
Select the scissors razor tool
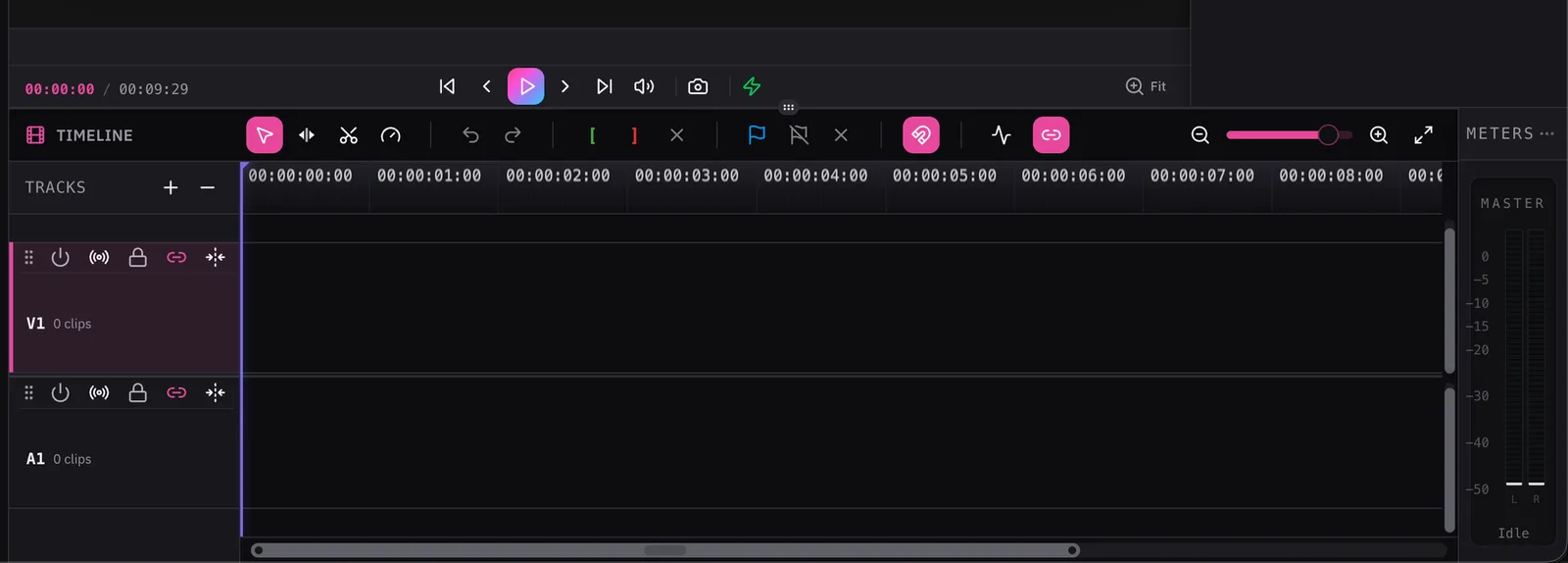[349, 135]
